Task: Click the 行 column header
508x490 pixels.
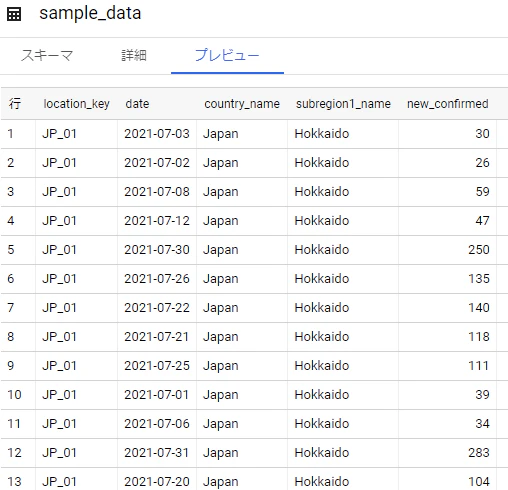Action: click(x=15, y=104)
